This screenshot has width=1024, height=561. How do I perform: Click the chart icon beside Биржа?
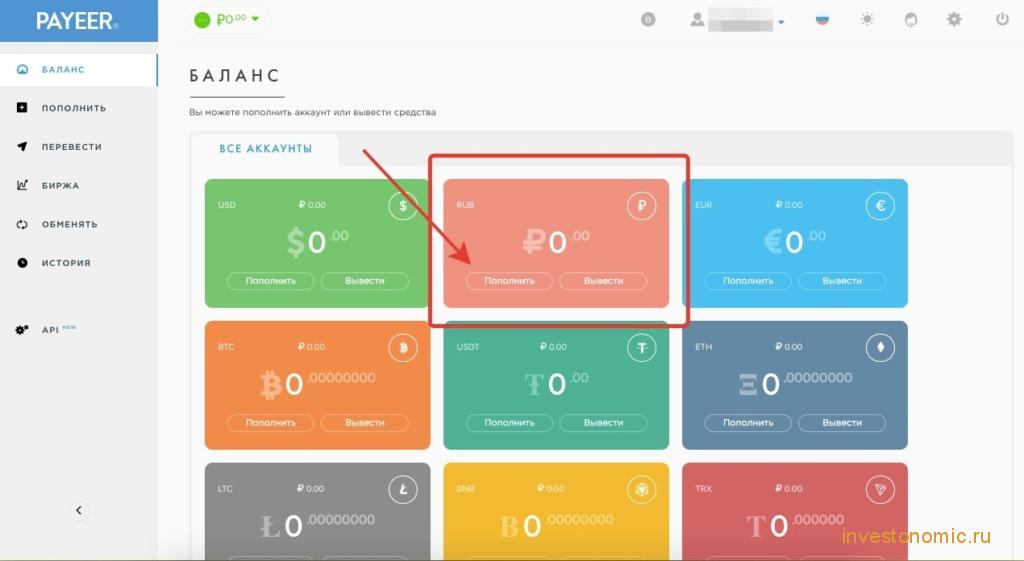22,185
